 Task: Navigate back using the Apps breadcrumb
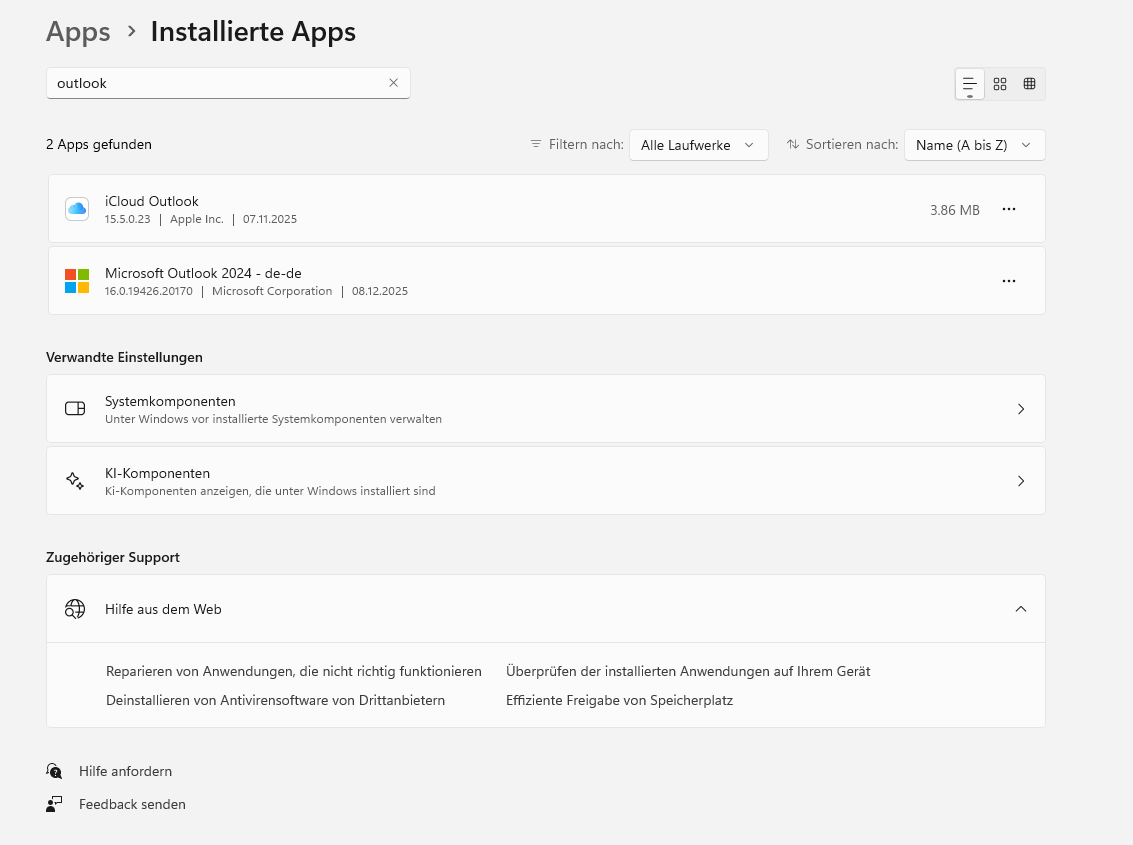pos(78,31)
